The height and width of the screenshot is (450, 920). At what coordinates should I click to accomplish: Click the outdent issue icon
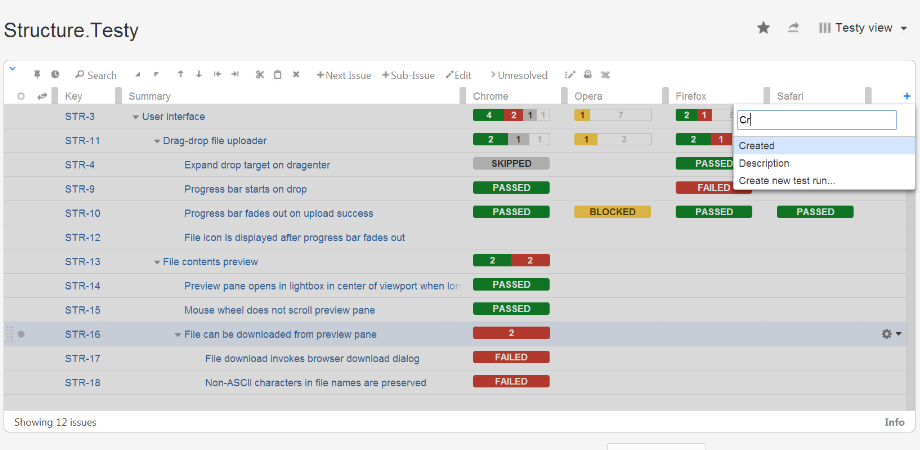pos(217,75)
